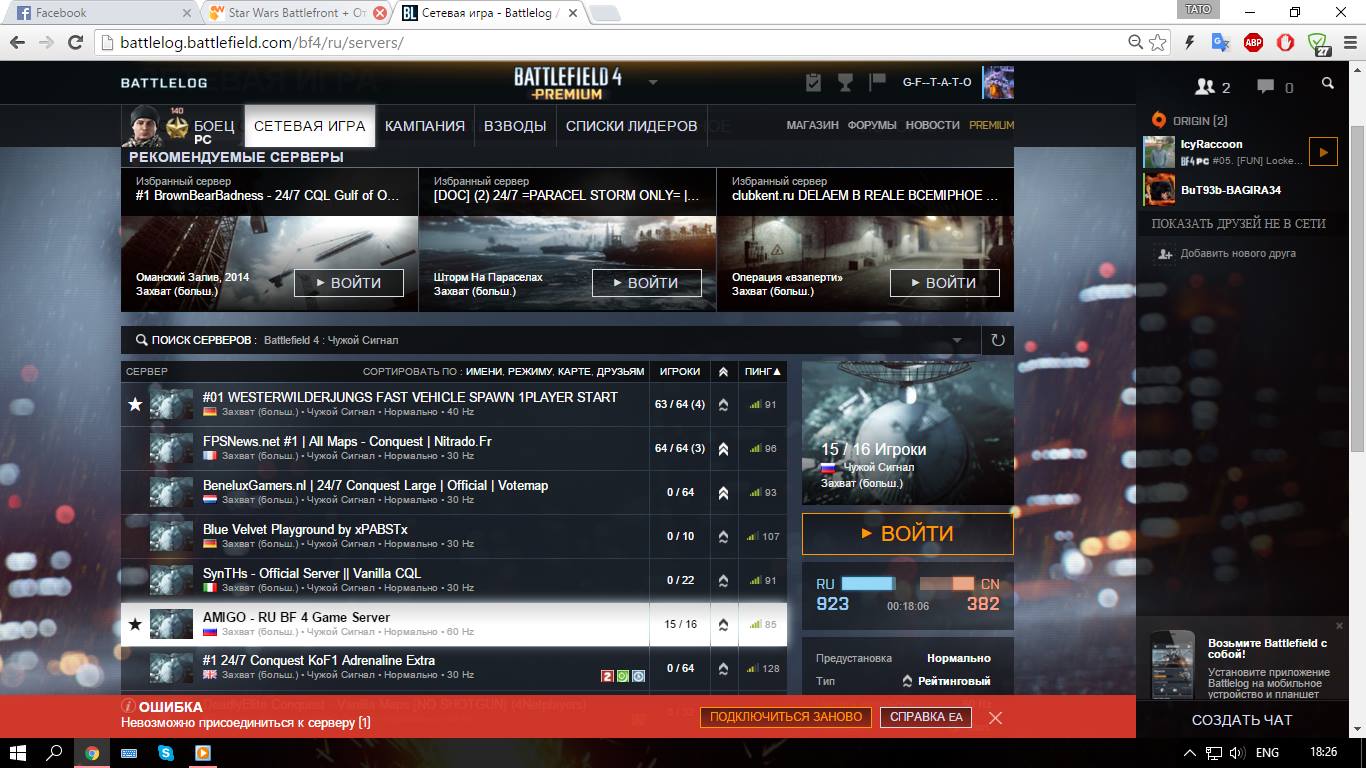Toggle favorite star for AMIGO - RU server
This screenshot has height=768, width=1366.
tap(135, 625)
